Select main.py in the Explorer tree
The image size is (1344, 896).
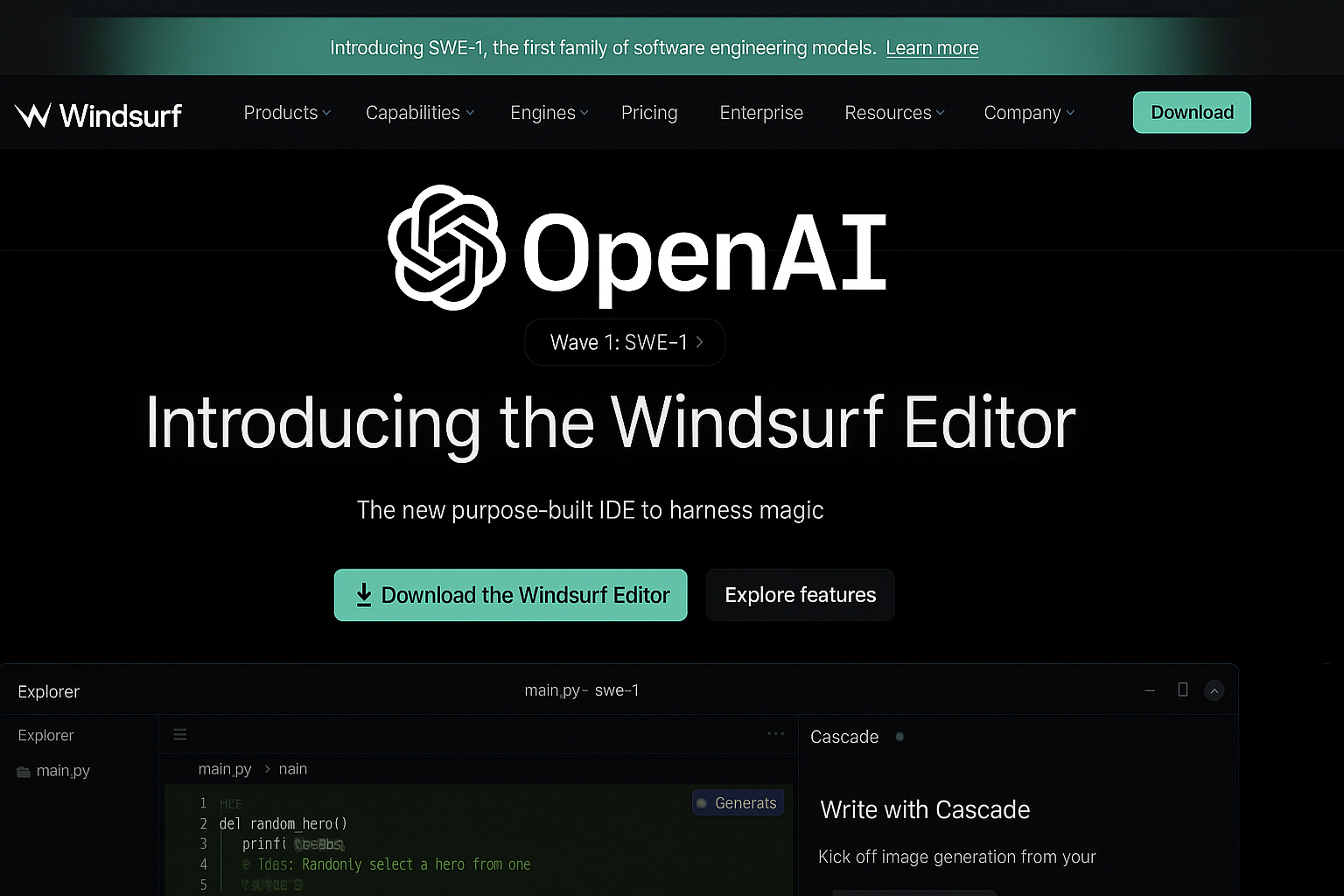pyautogui.click(x=63, y=771)
